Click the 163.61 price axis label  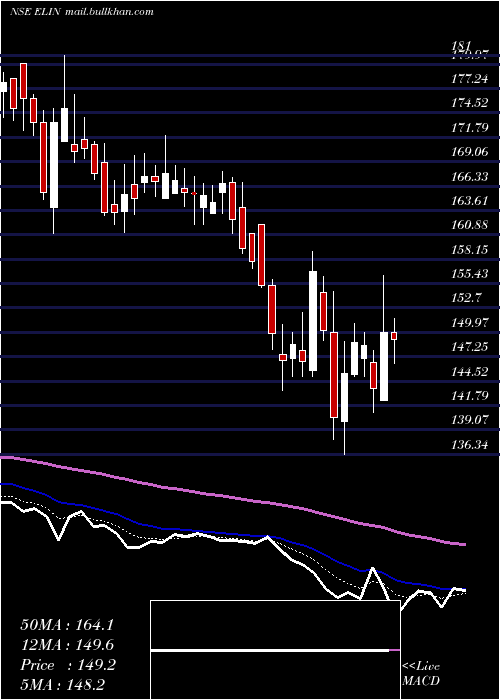point(468,200)
